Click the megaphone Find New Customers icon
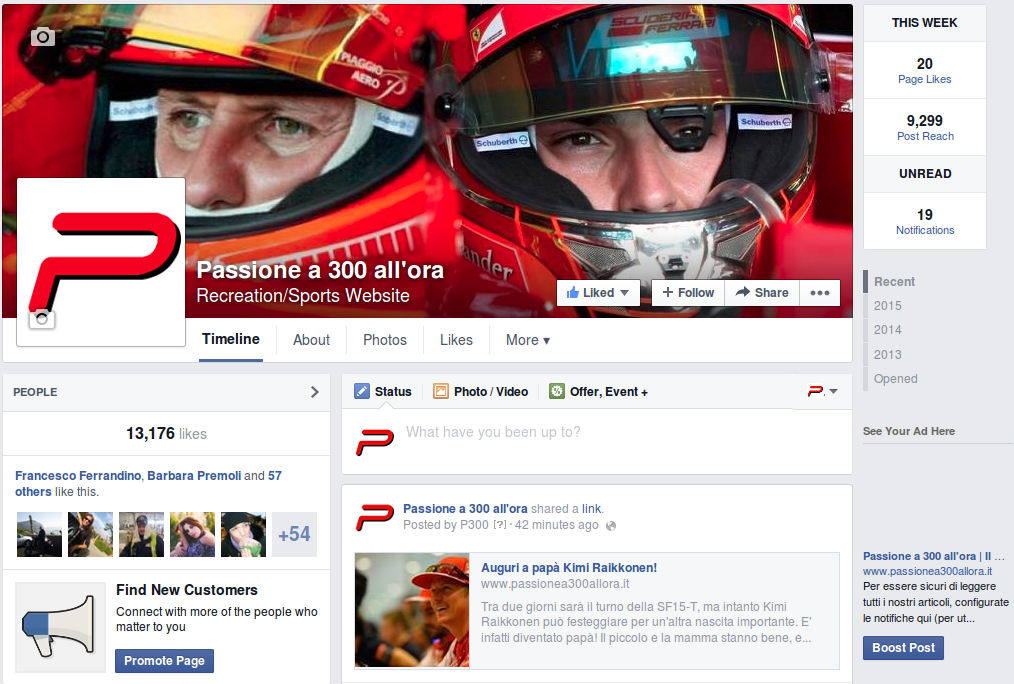Image resolution: width=1014 pixels, height=684 pixels. 61,627
